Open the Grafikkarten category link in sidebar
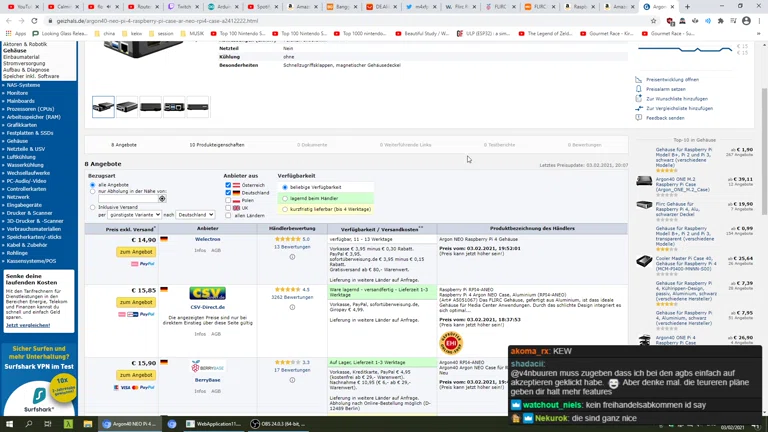The height and width of the screenshot is (432, 768). (x=22, y=125)
